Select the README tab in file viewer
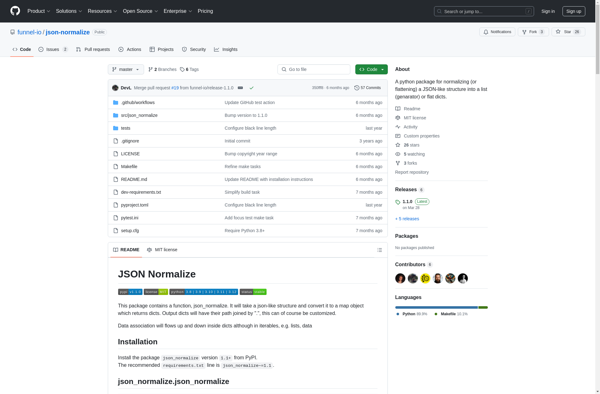Screen dimensions: 600x394 pos(126,250)
